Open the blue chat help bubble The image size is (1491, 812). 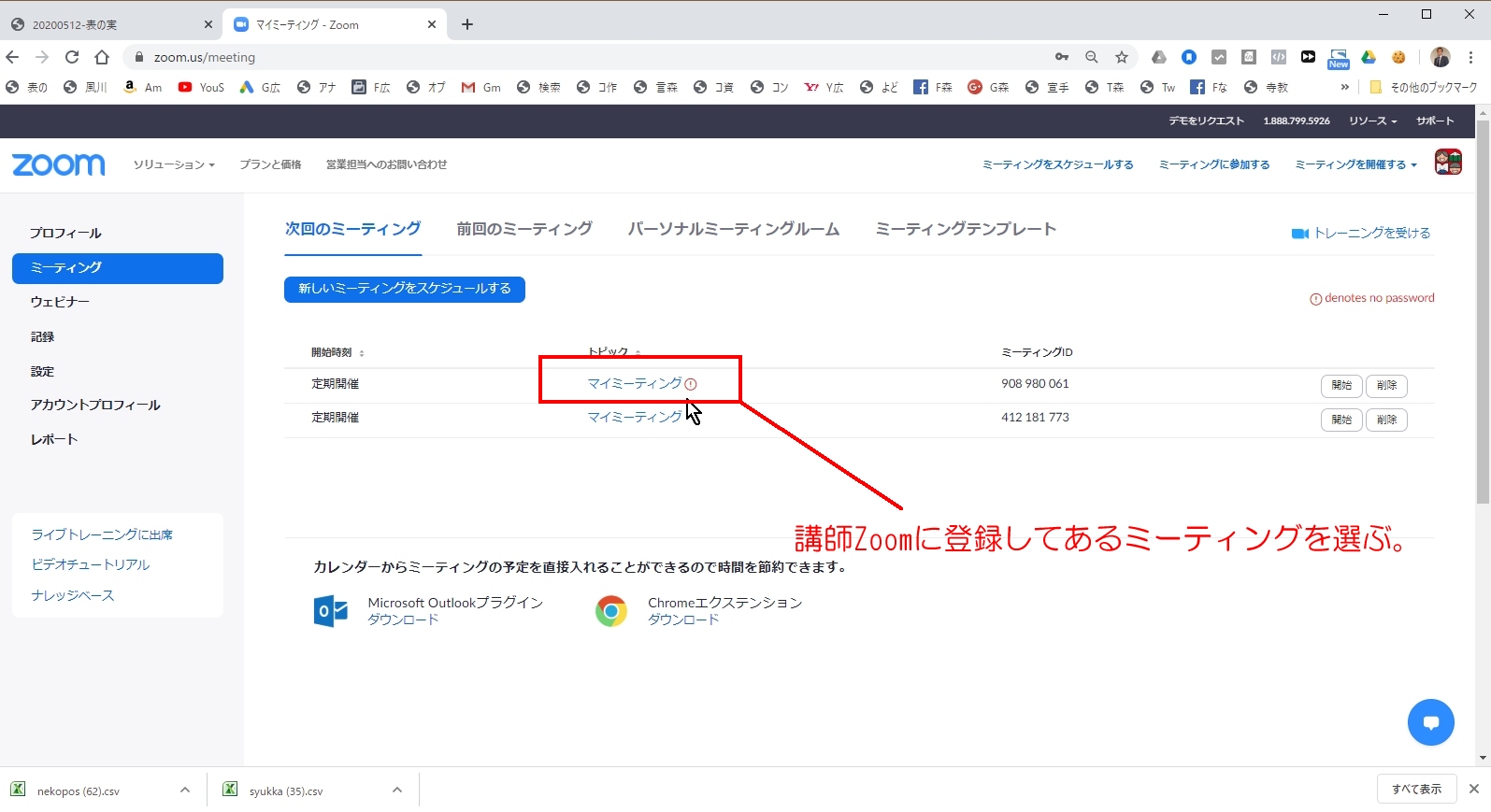click(1430, 722)
